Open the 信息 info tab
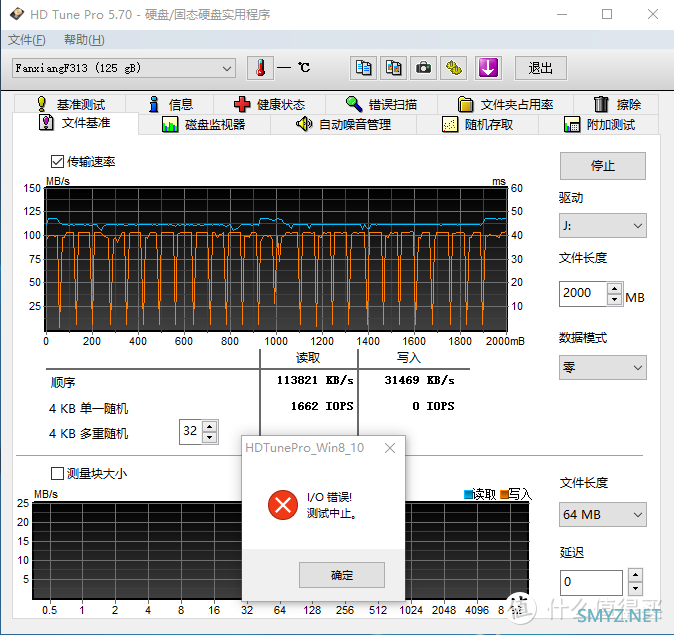Image resolution: width=674 pixels, height=635 pixels. pos(170,104)
